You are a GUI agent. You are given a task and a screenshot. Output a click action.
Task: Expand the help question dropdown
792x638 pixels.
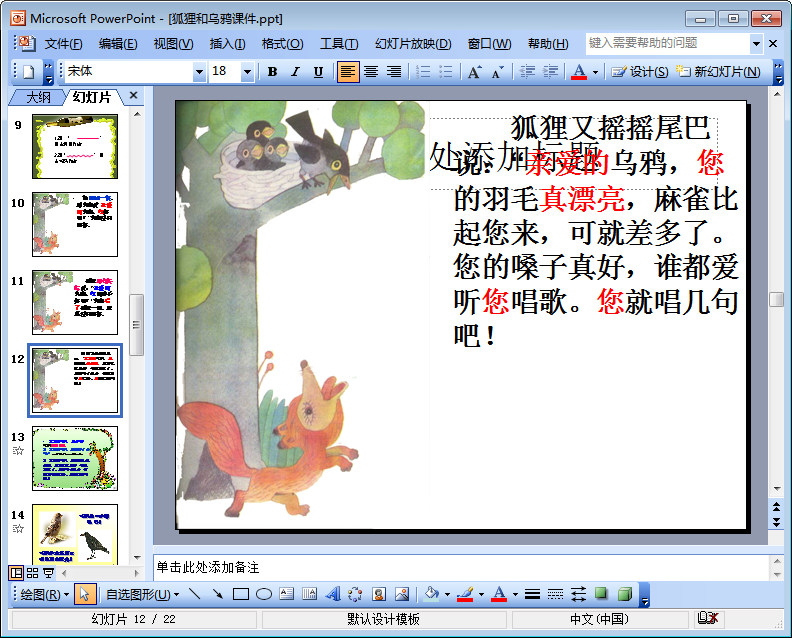[756, 44]
